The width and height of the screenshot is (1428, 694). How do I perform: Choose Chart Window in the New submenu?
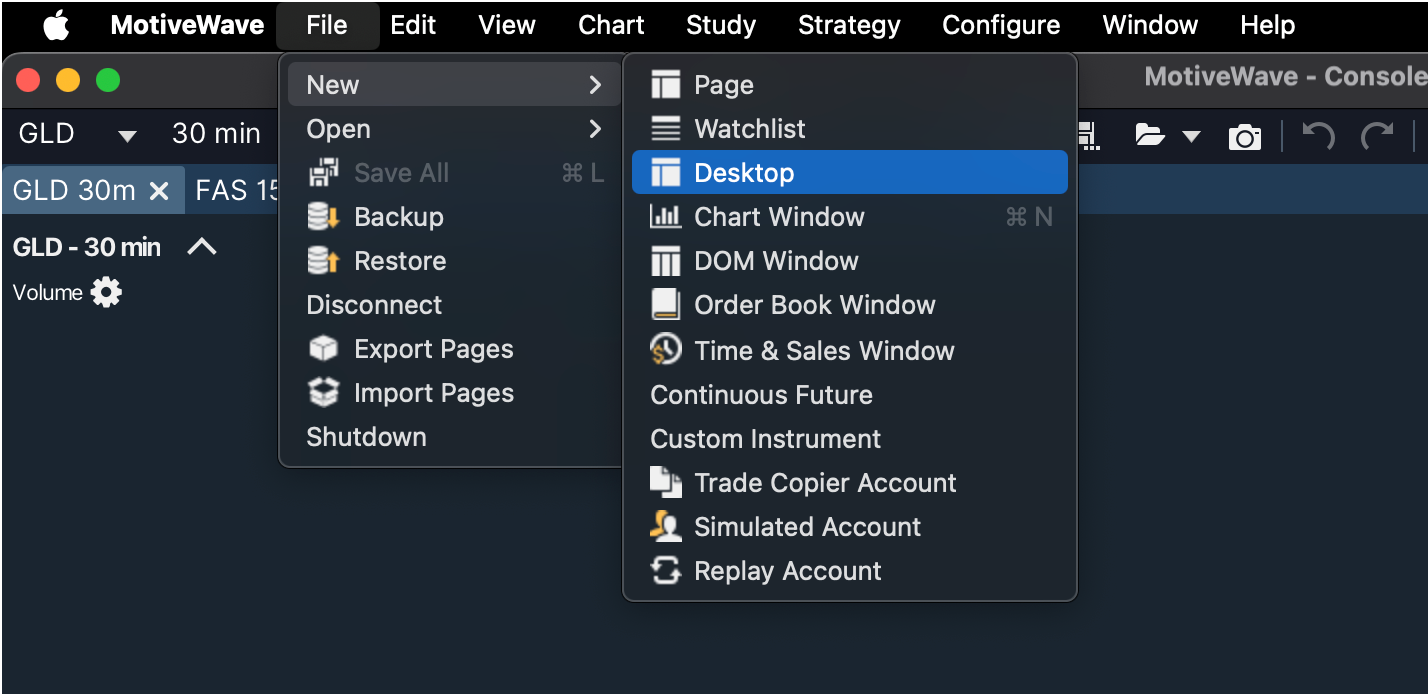tap(778, 217)
